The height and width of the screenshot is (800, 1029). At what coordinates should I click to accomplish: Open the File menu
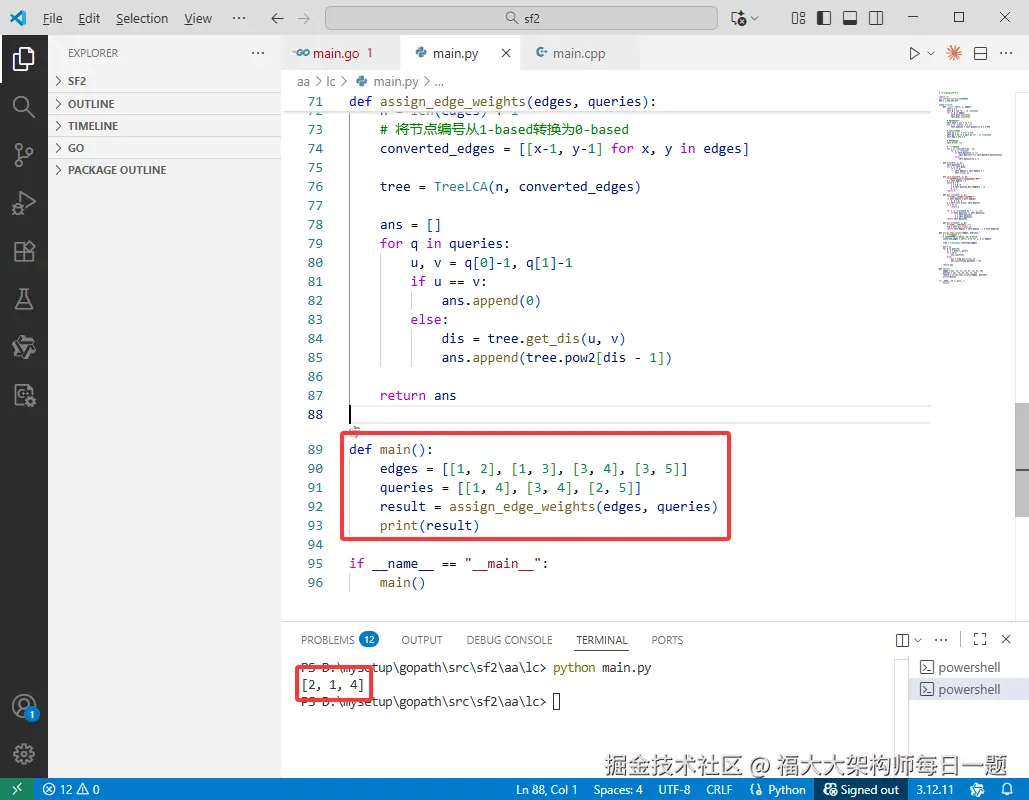click(52, 18)
